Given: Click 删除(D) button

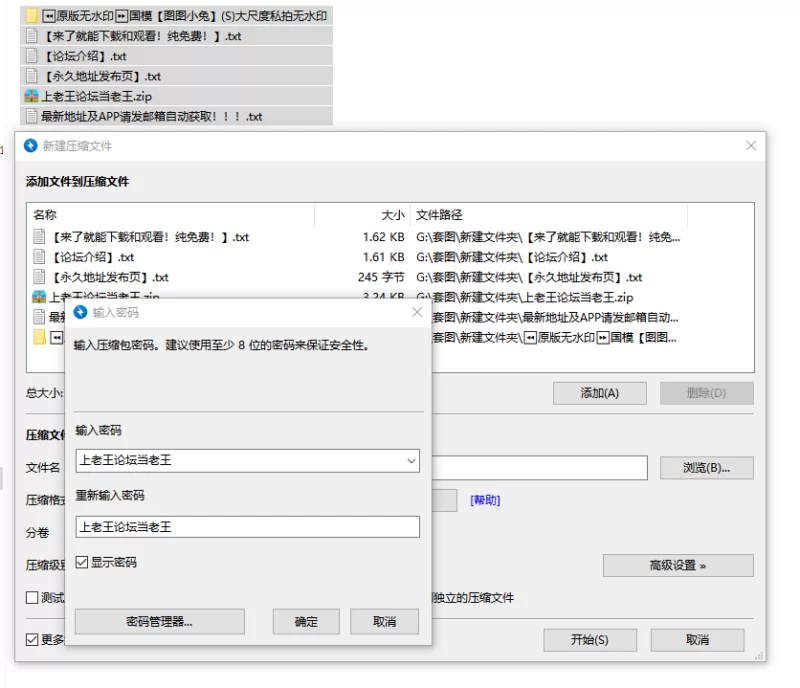Looking at the screenshot, I should (706, 393).
